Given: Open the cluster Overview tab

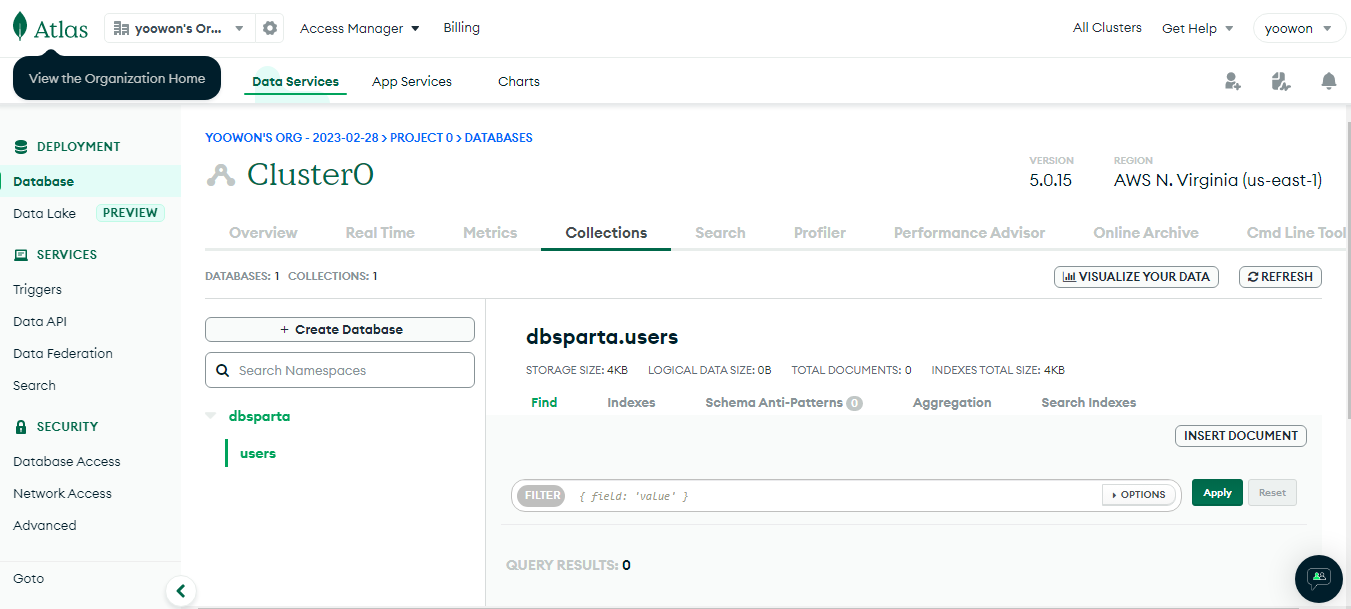Looking at the screenshot, I should (263, 233).
